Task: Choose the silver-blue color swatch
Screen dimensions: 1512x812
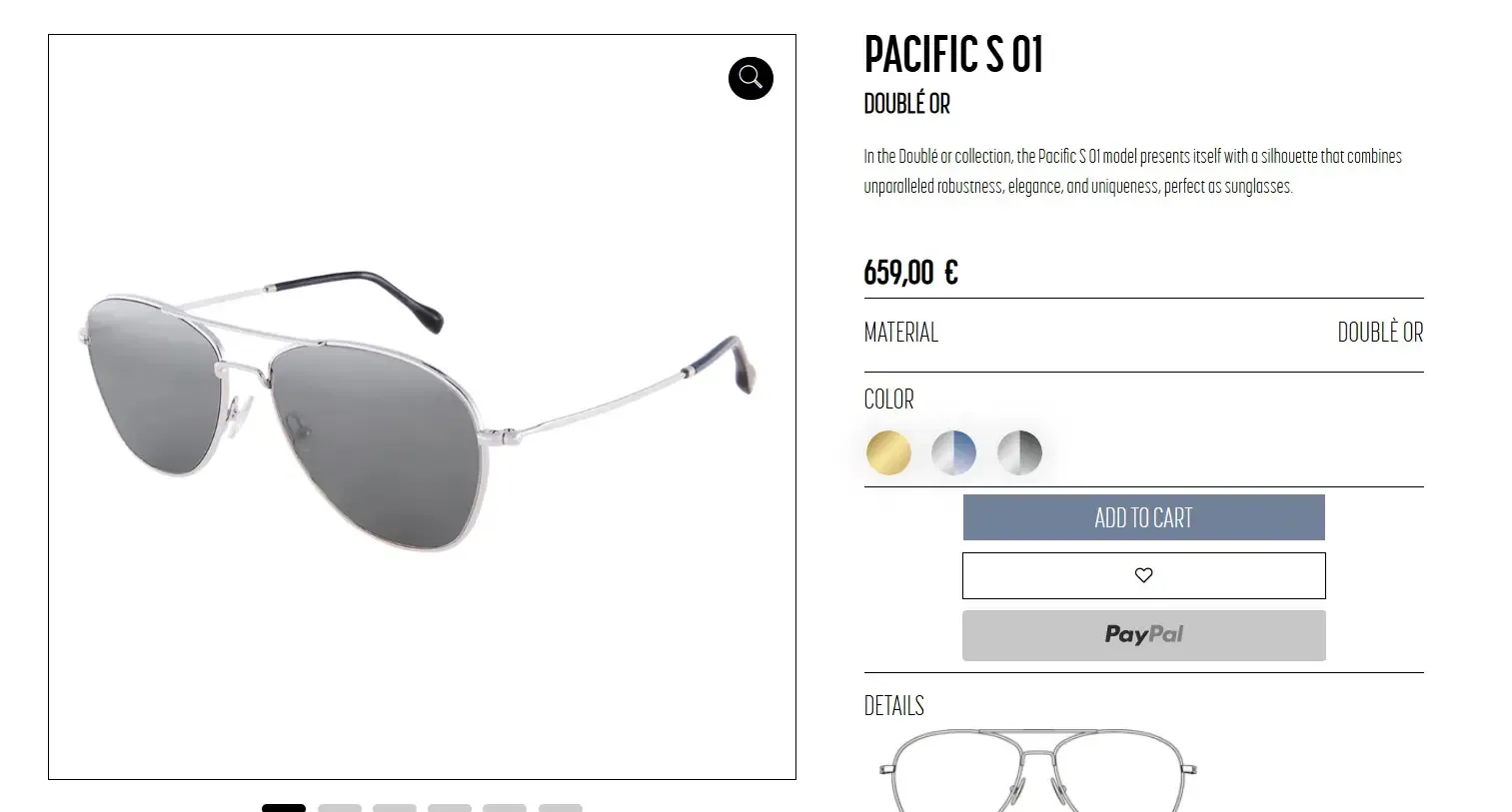Action: [953, 452]
